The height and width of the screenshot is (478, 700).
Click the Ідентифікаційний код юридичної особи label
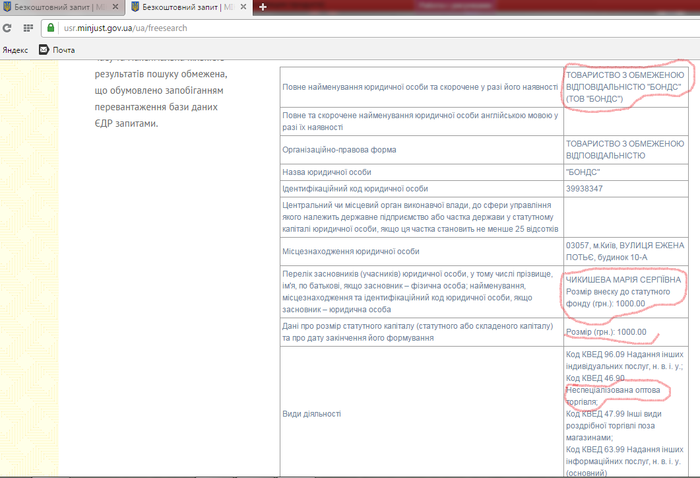[x=355, y=189]
